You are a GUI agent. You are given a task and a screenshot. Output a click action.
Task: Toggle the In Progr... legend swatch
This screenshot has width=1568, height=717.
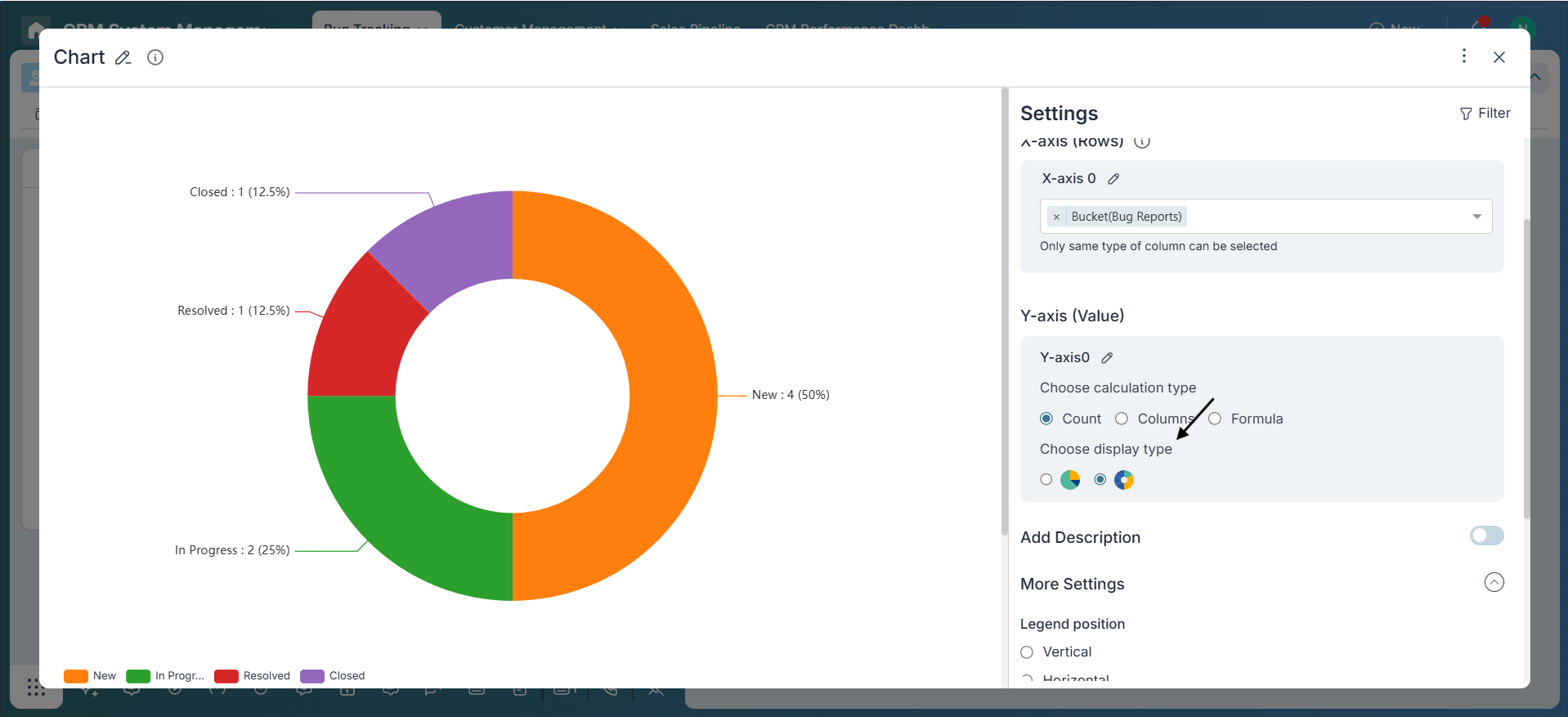click(138, 676)
